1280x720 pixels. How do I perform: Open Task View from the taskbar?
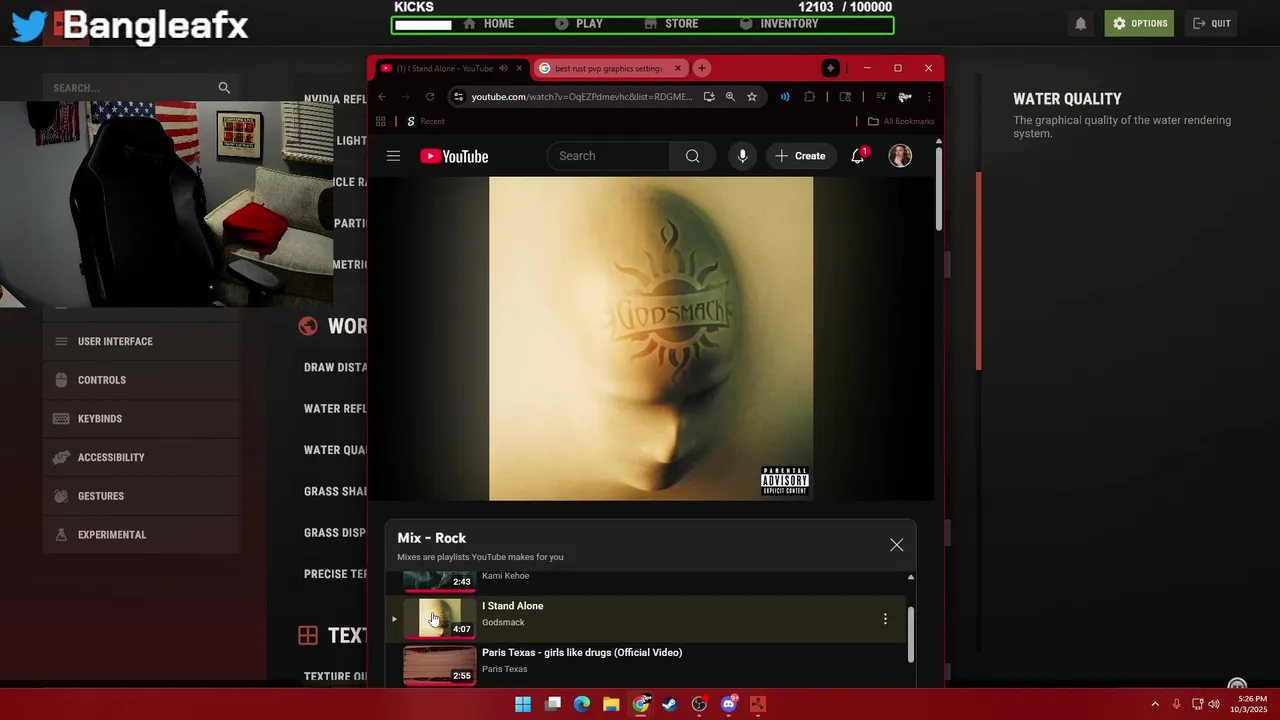pos(553,704)
